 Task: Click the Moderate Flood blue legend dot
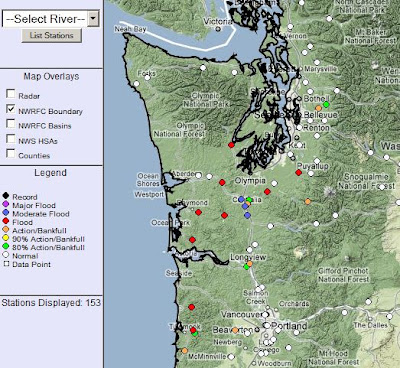6,212
